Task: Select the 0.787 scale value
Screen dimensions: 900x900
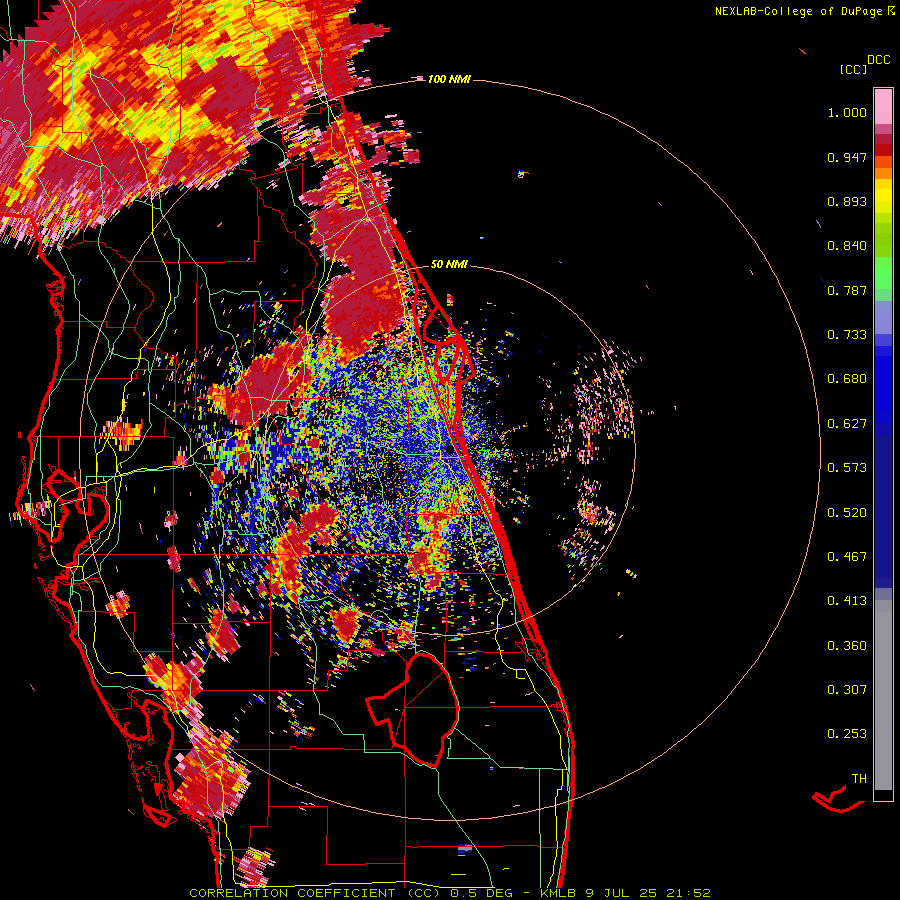Action: [x=847, y=290]
